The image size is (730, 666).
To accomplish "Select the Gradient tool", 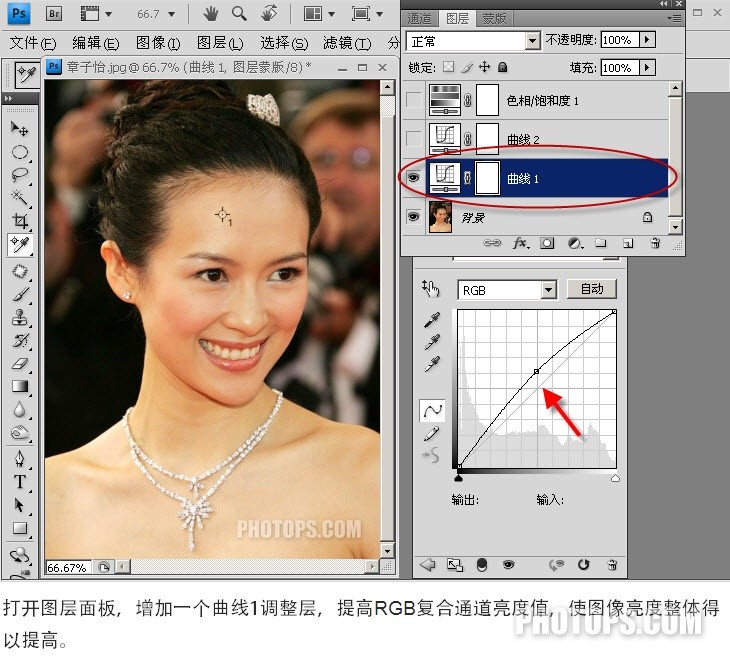I will [20, 386].
